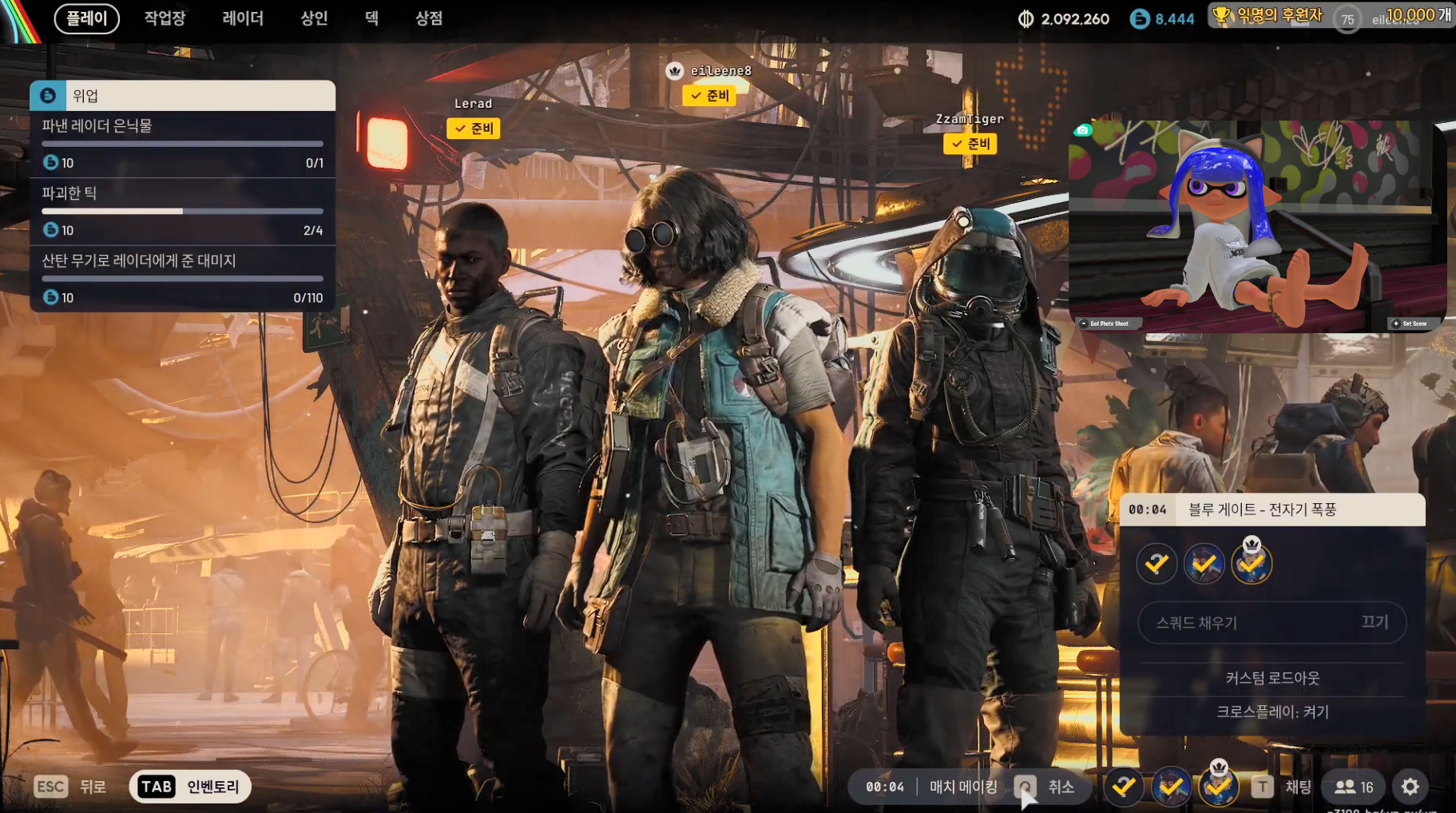Open the 커스텀 로드아웃 option
1456x813 pixels.
(x=1272, y=678)
